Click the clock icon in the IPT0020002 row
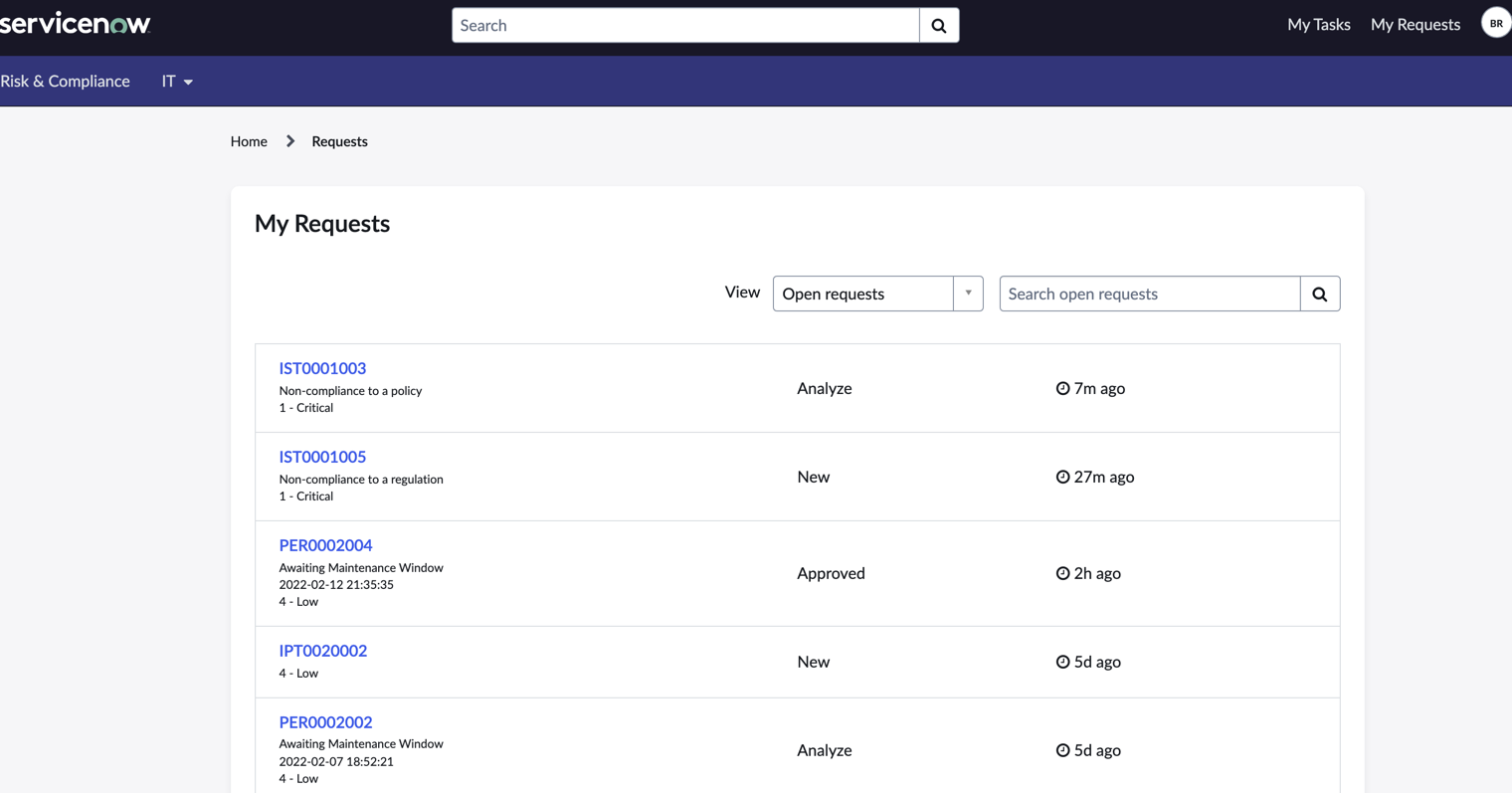Image resolution: width=1512 pixels, height=793 pixels. pos(1062,662)
